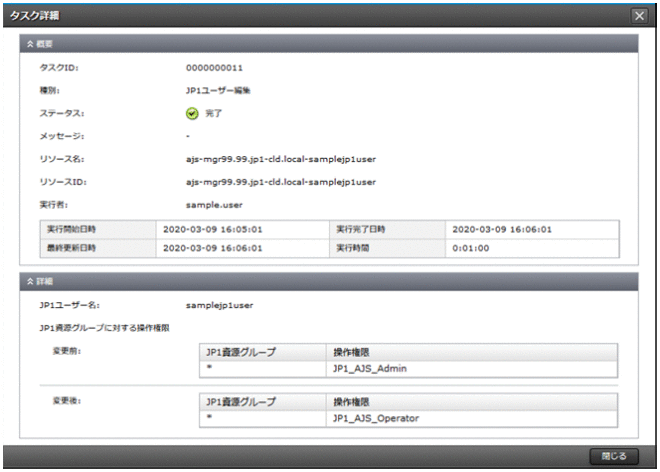Click JP1資源グループ column header in 変更前 table
This screenshot has width=660, height=472.
[x=263, y=352]
